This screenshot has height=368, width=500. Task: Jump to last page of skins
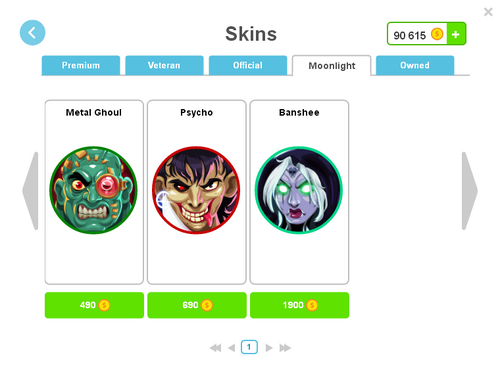(285, 348)
